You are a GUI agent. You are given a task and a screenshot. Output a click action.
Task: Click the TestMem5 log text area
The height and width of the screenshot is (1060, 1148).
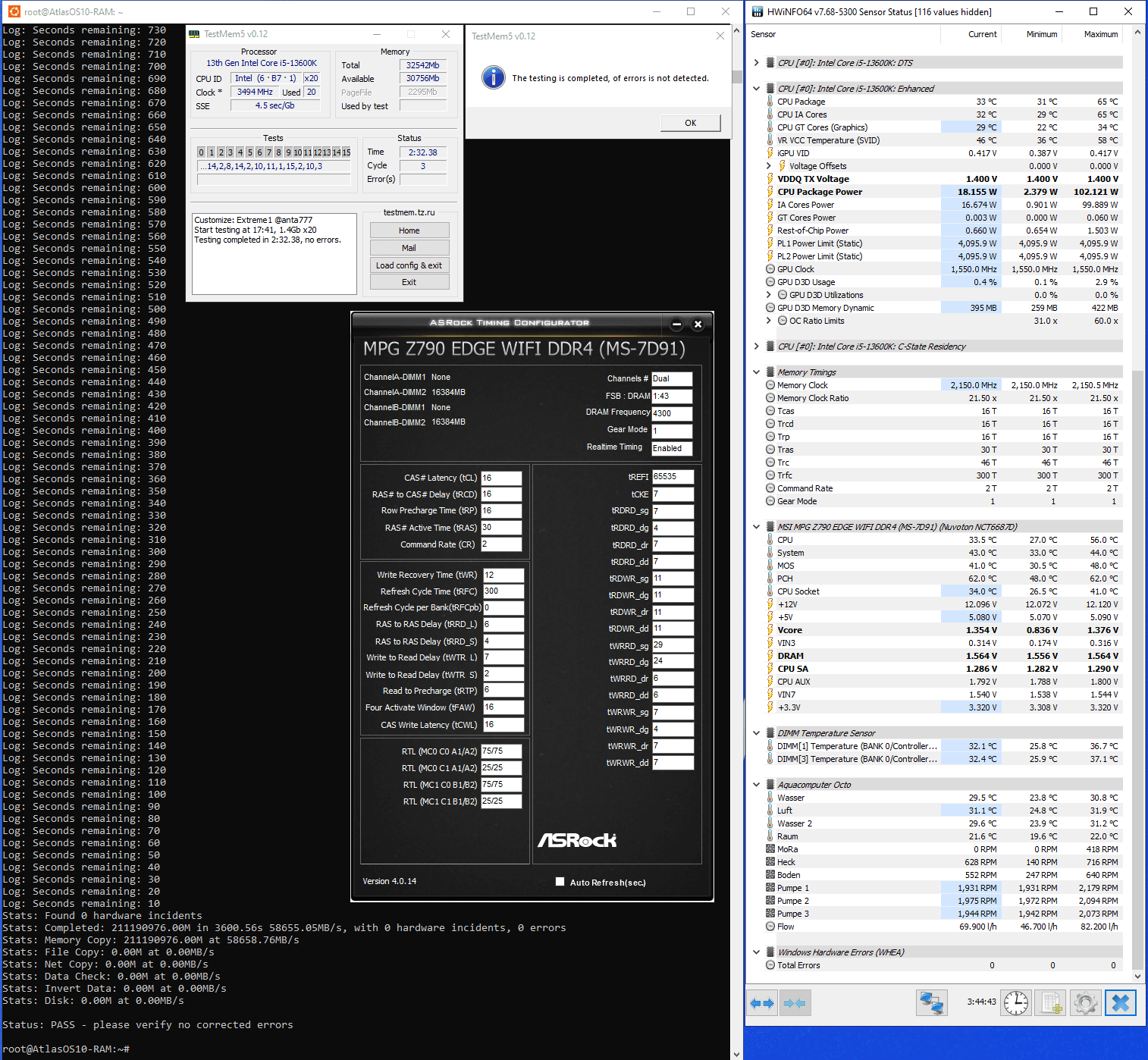(274, 254)
